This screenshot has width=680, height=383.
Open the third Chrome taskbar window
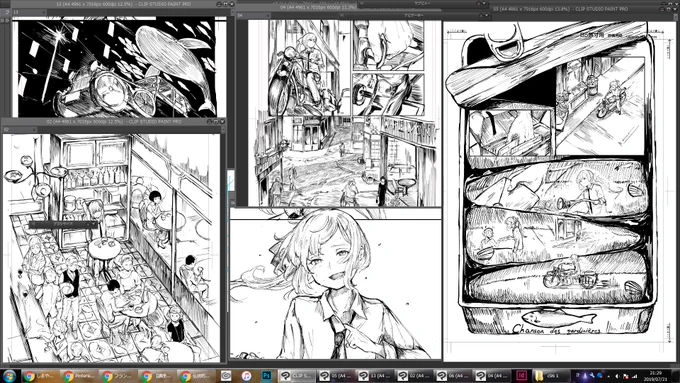tap(117, 376)
